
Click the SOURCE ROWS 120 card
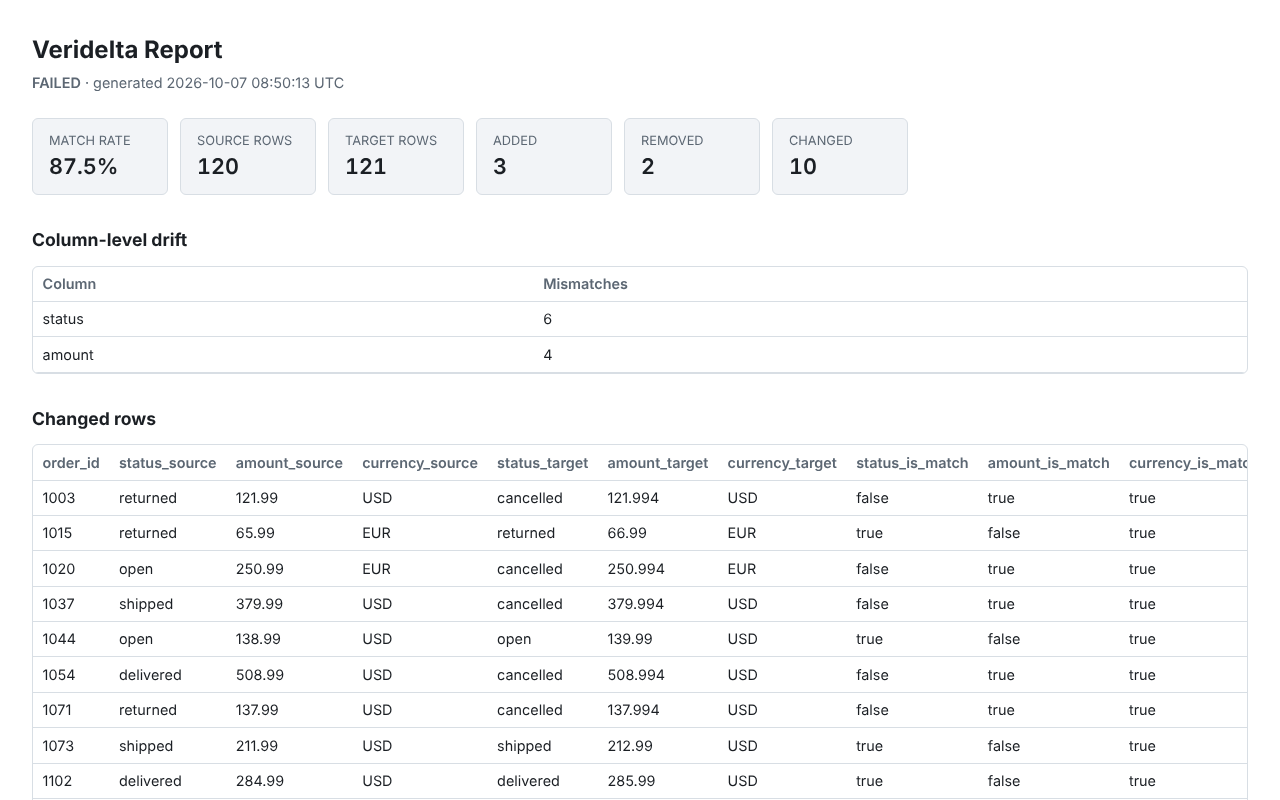pyautogui.click(x=248, y=156)
